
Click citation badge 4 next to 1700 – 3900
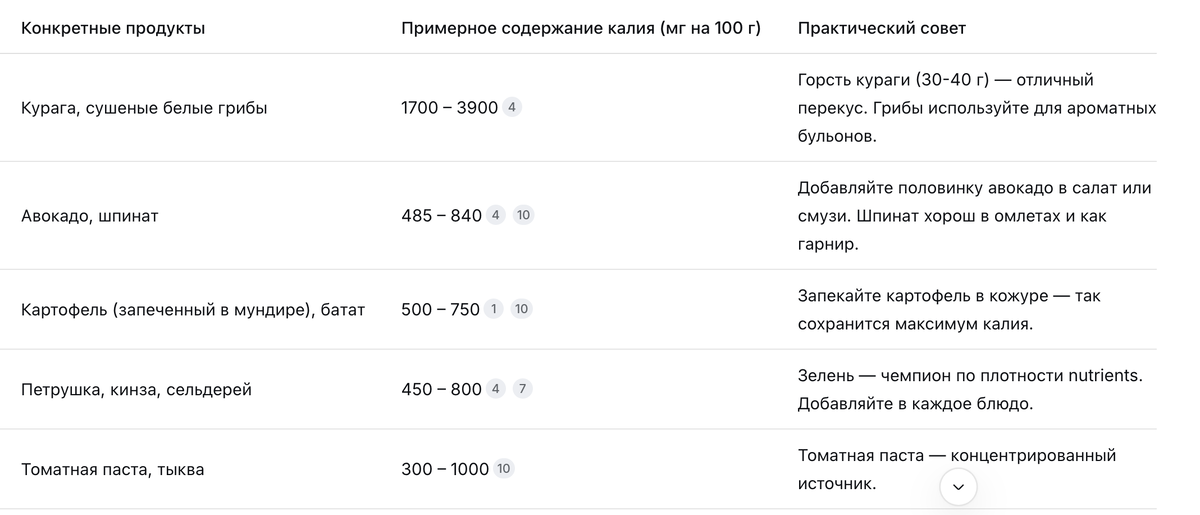(512, 108)
